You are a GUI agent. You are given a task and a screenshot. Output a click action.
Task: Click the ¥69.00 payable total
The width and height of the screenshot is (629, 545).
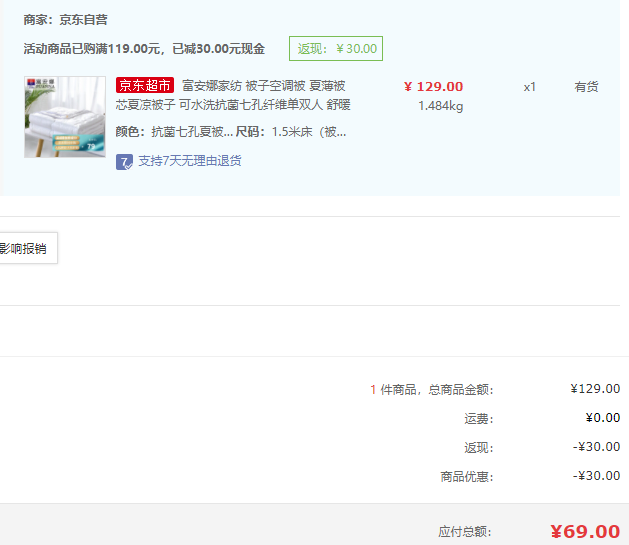click(x=585, y=532)
